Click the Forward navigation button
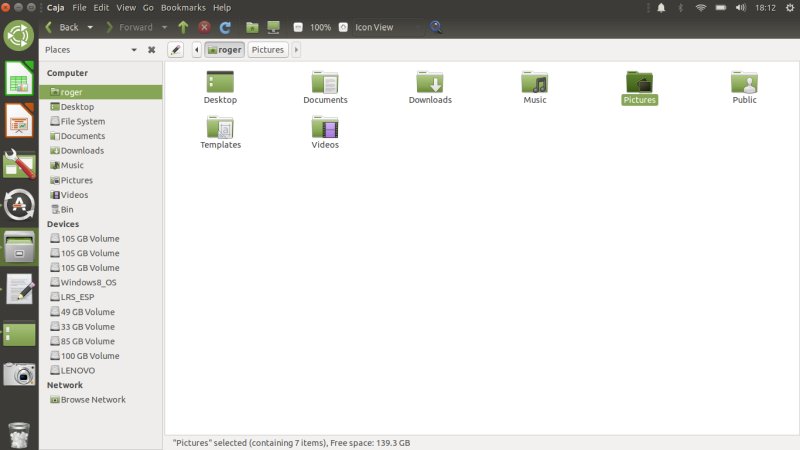The image size is (800, 450). [x=130, y=27]
